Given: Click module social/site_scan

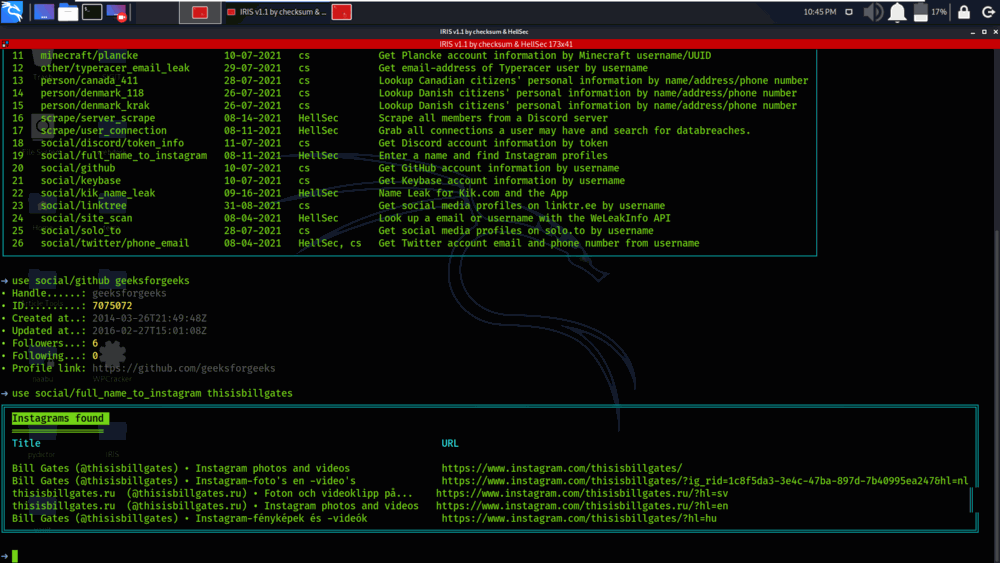Looking at the screenshot, I should (x=86, y=218).
